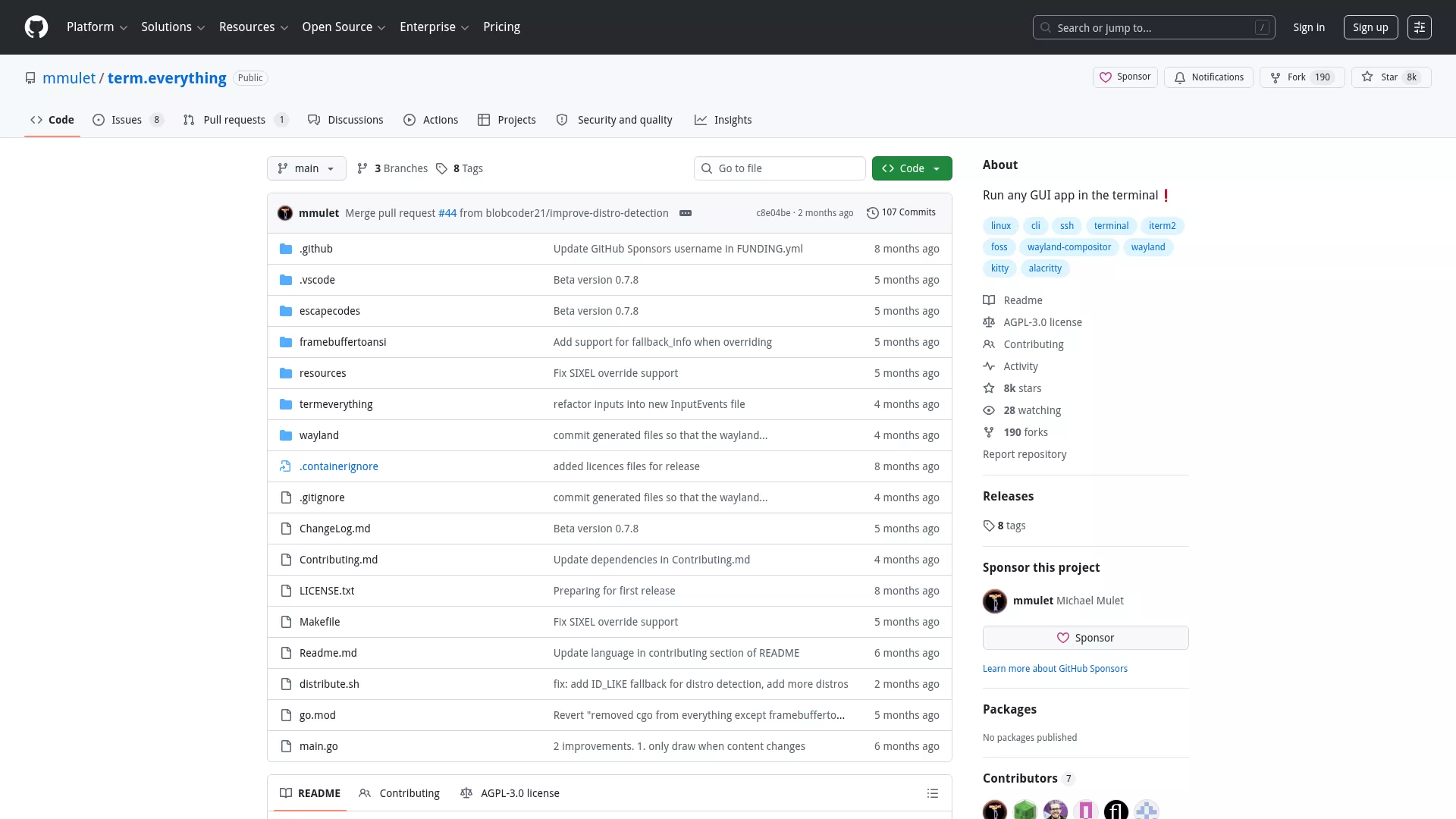Screen dimensions: 1456x819
Task: Open the main branch selector dropdown
Action: (306, 168)
